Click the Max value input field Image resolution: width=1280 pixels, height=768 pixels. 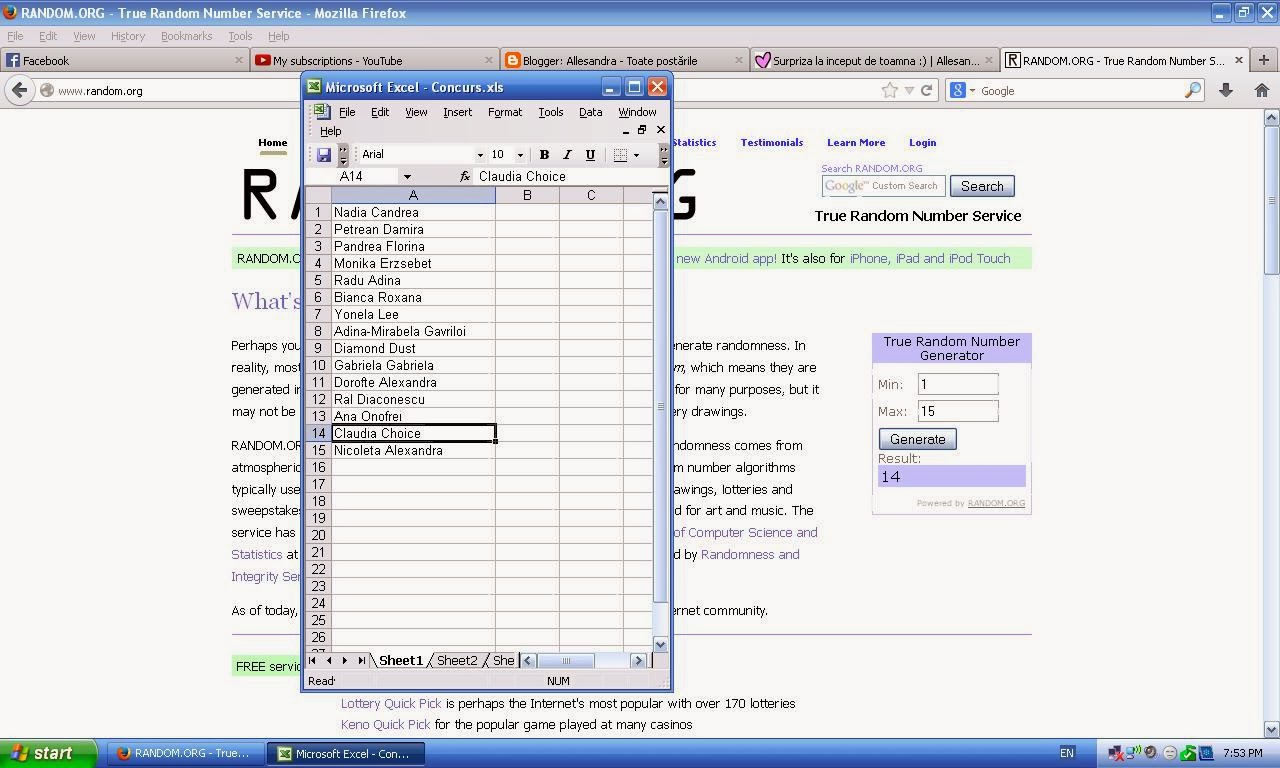(x=957, y=411)
